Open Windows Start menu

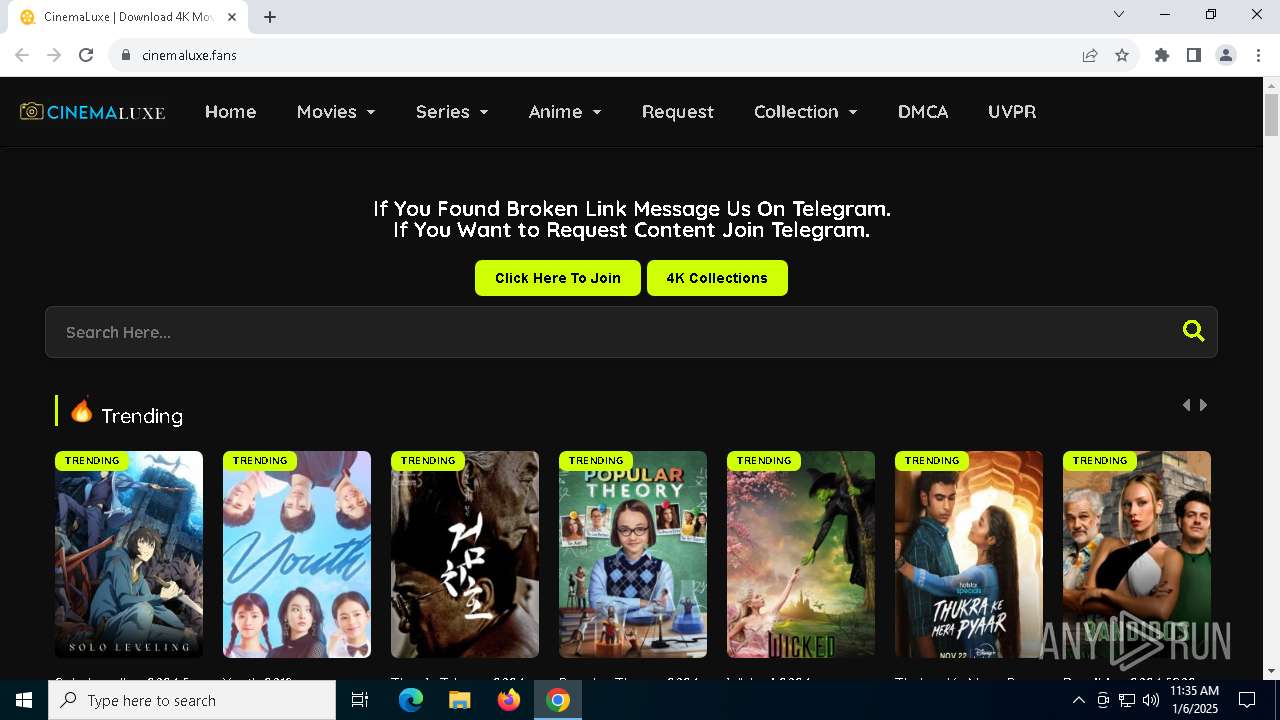24,700
